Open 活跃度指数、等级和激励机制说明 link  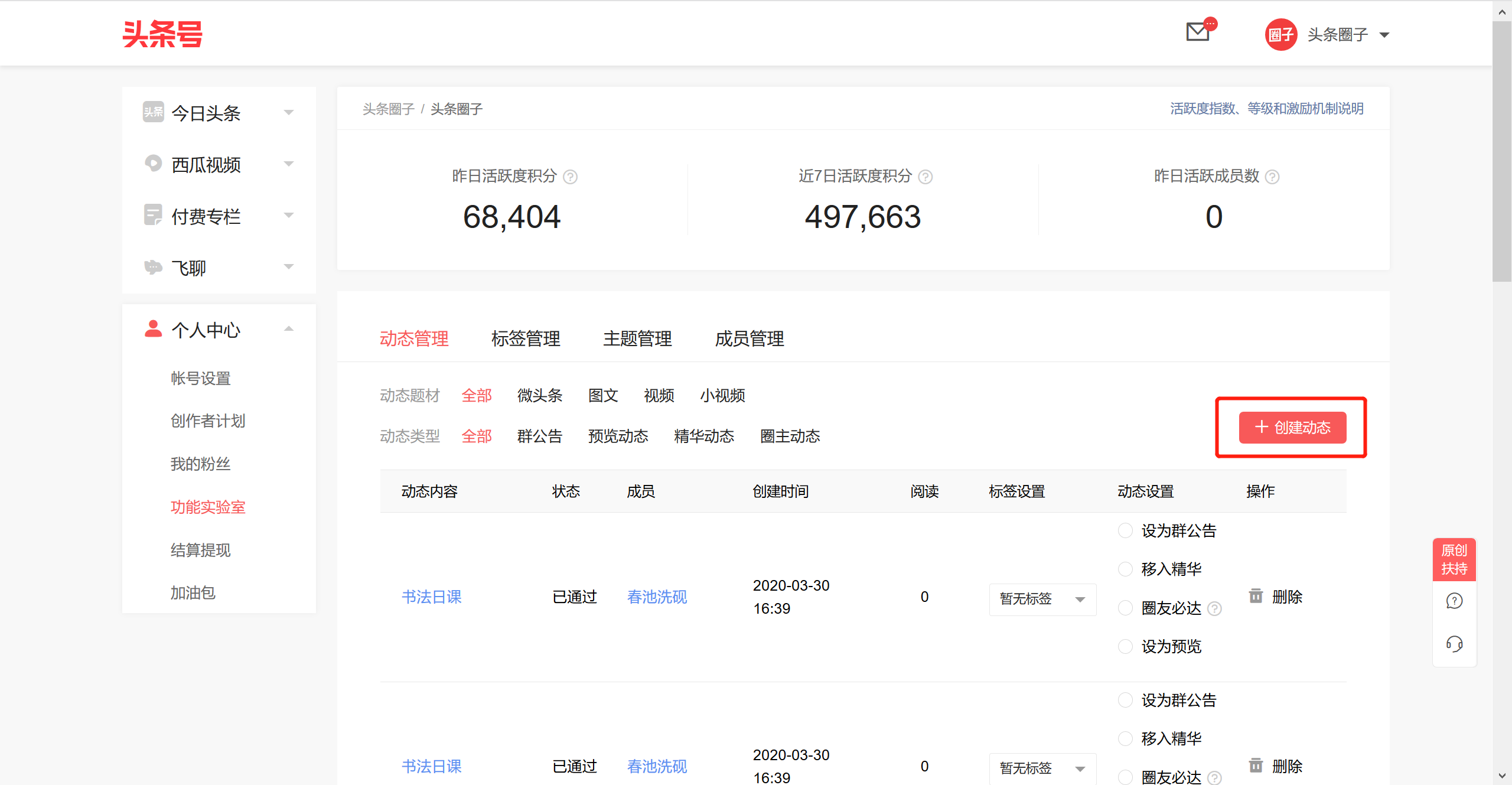[1267, 109]
